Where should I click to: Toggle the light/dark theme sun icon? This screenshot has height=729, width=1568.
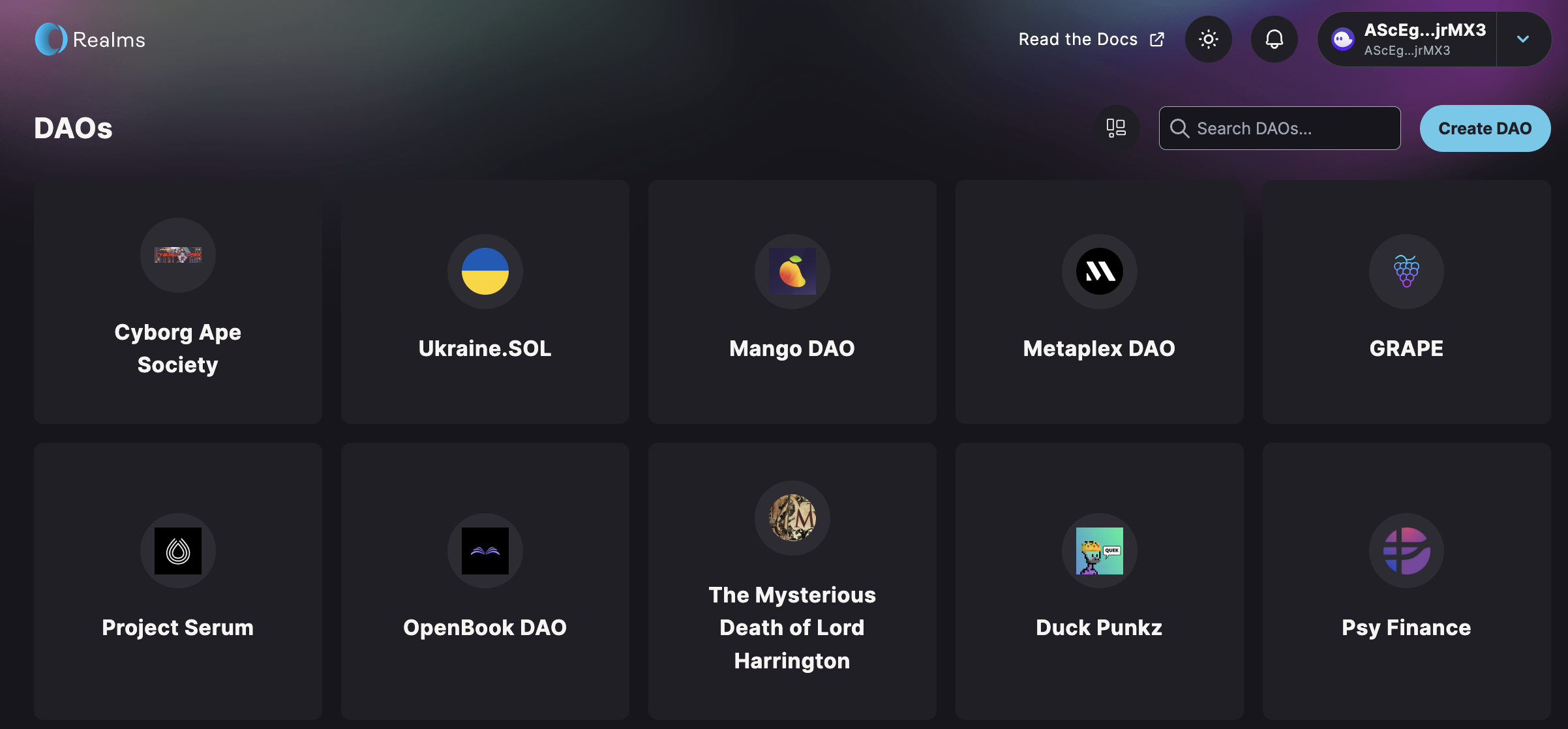(1208, 39)
